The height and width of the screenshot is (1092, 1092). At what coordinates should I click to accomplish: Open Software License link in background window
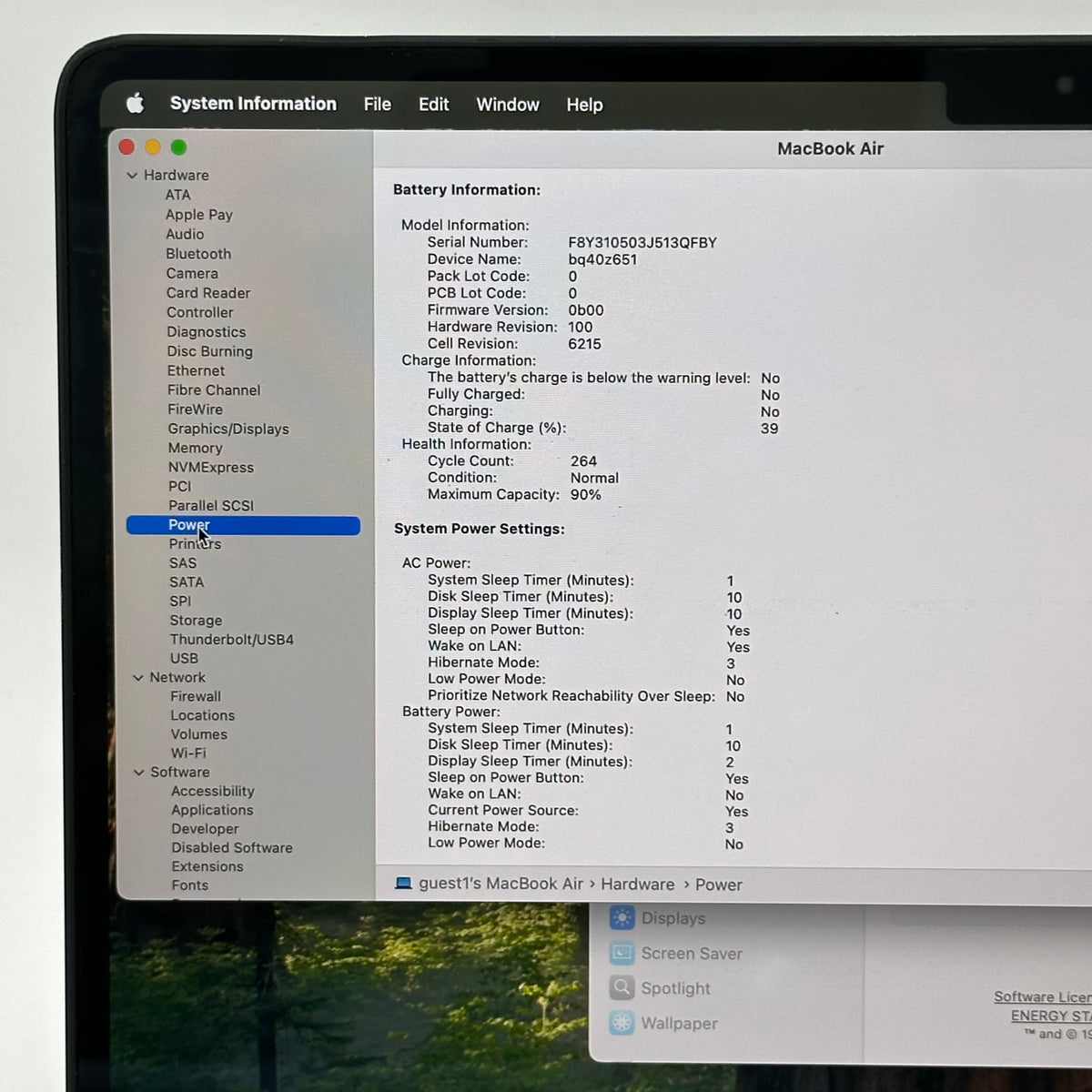[x=1042, y=996]
